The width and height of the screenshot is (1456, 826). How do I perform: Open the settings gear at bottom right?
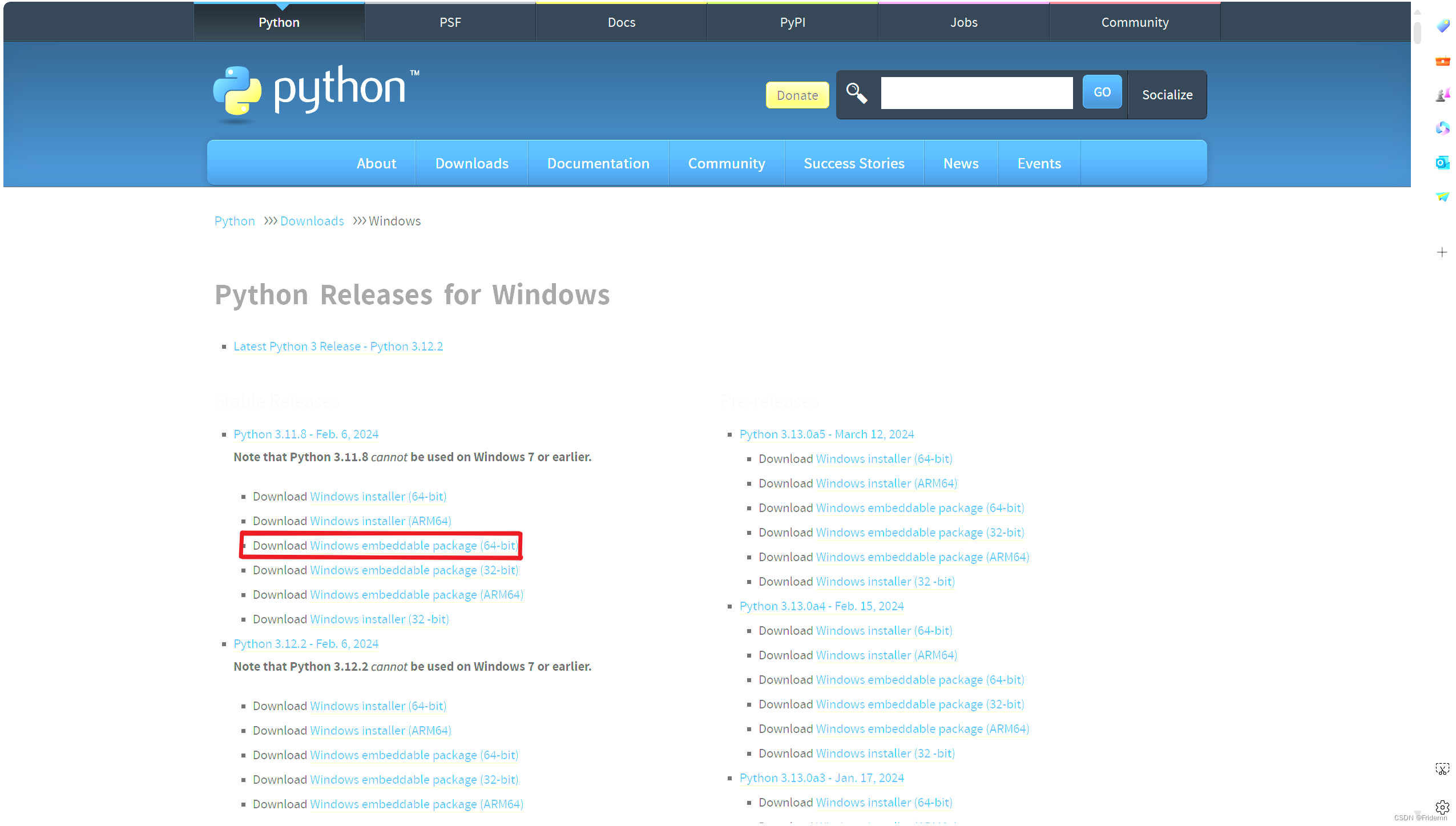(1443, 807)
